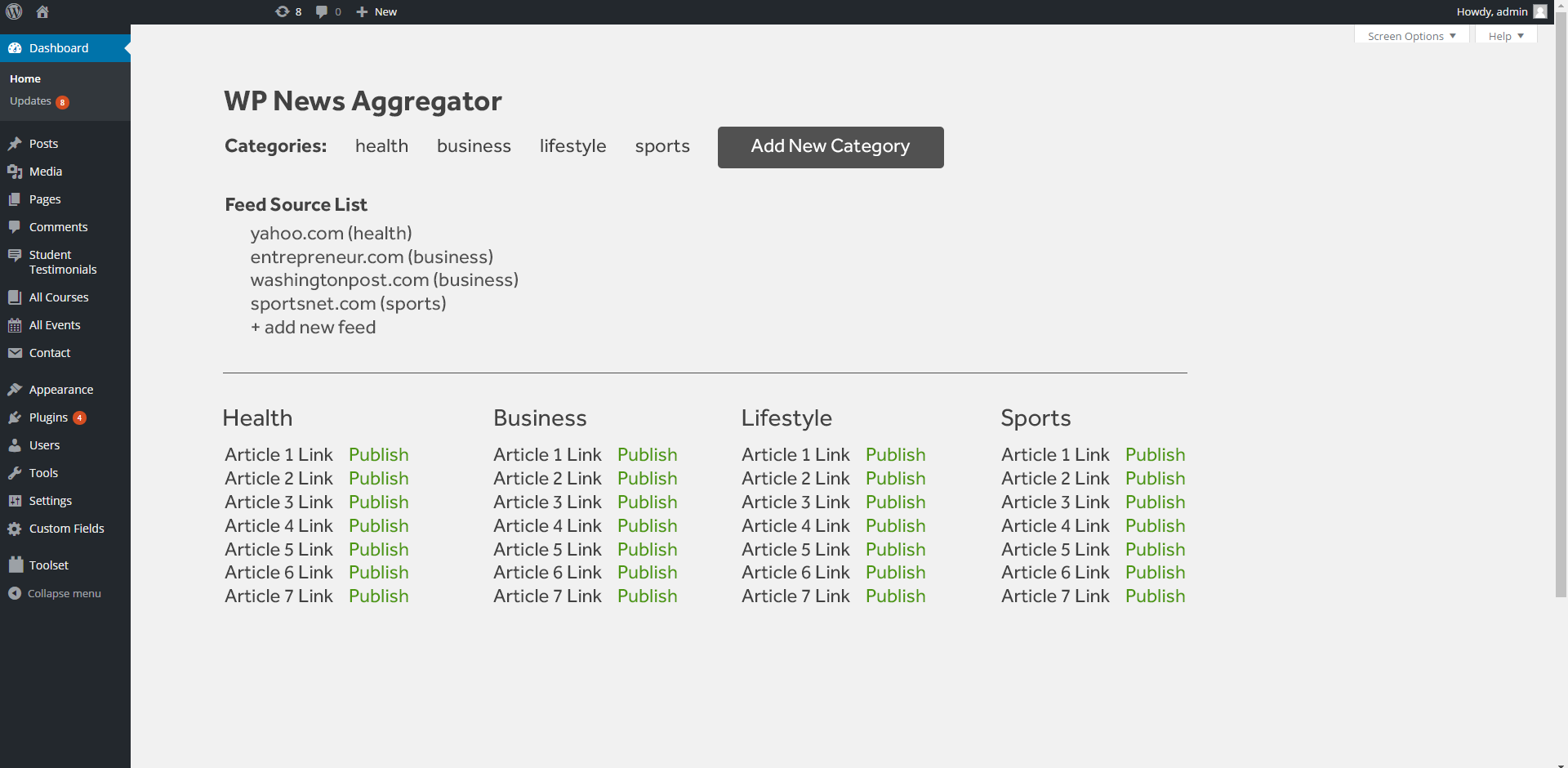Viewport: 1568px width, 768px height.
Task: Click the page vertical scrollbar
Action: [x=1561, y=327]
